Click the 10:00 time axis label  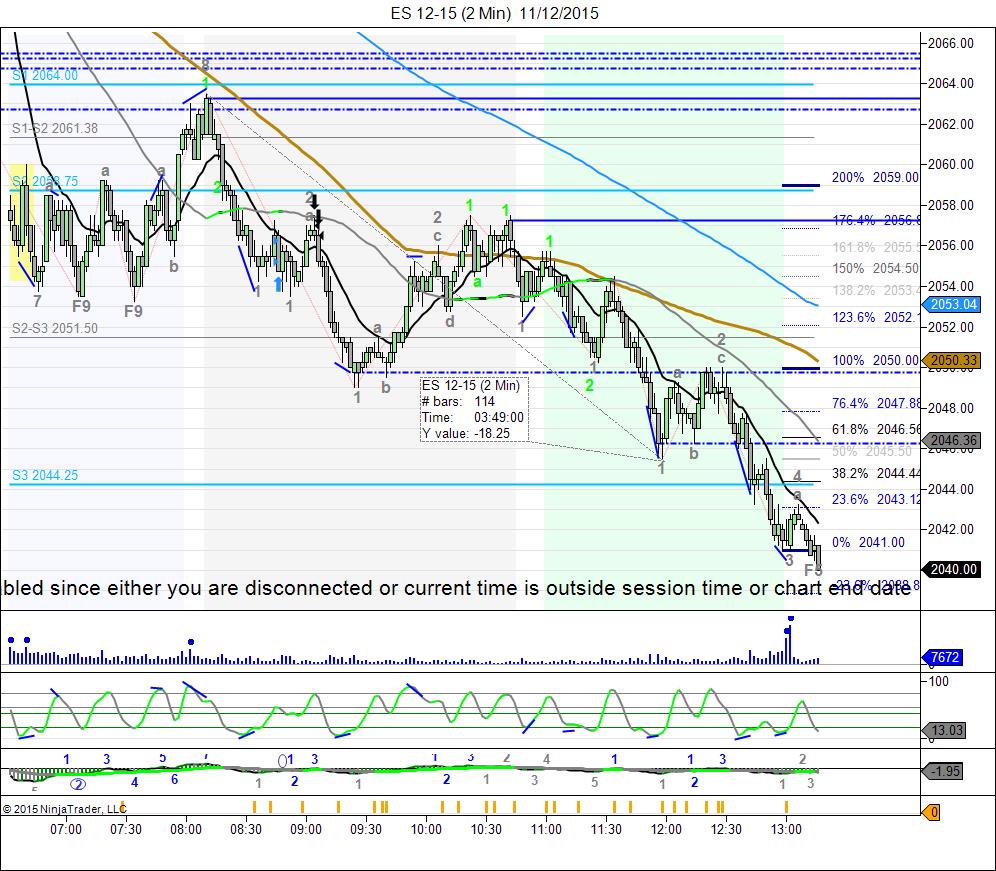click(x=426, y=829)
